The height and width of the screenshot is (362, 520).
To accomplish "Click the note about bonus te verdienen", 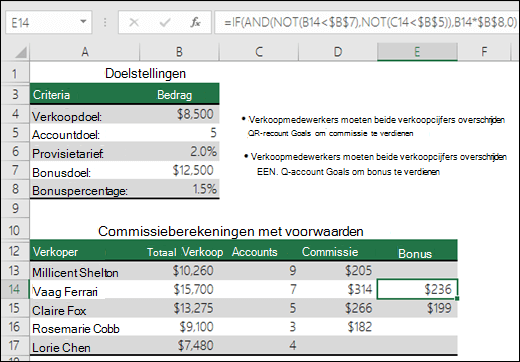I will pyautogui.click(x=375, y=164).
